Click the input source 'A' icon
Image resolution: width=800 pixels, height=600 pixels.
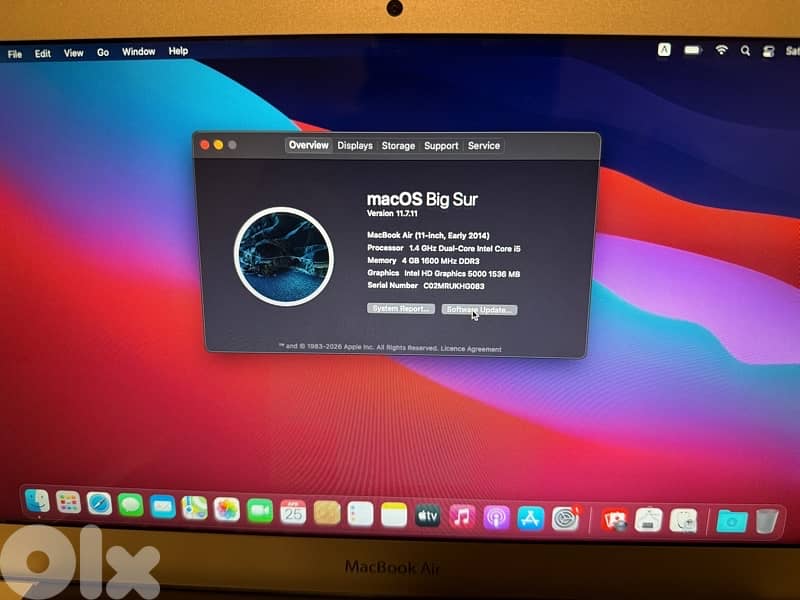[x=664, y=49]
